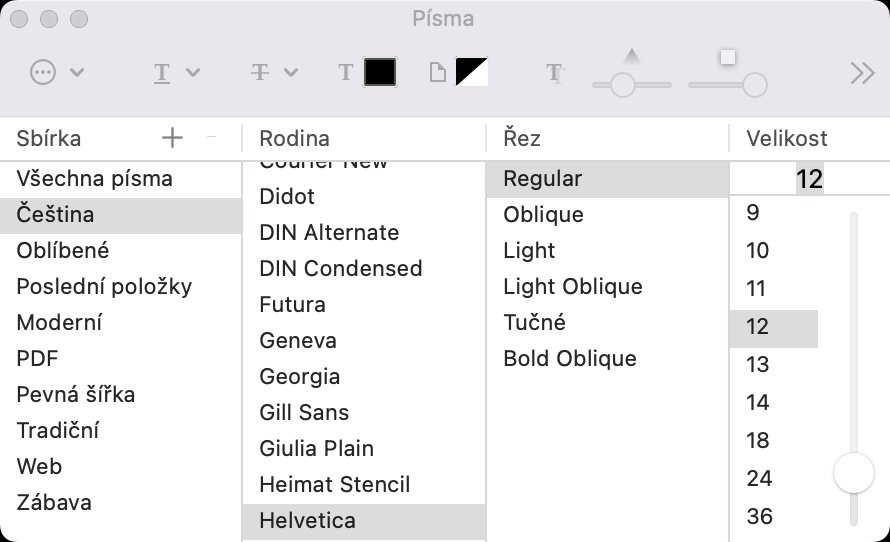The image size is (890, 542).
Task: Click the minus icon to remove a collection
Action: coord(211,138)
